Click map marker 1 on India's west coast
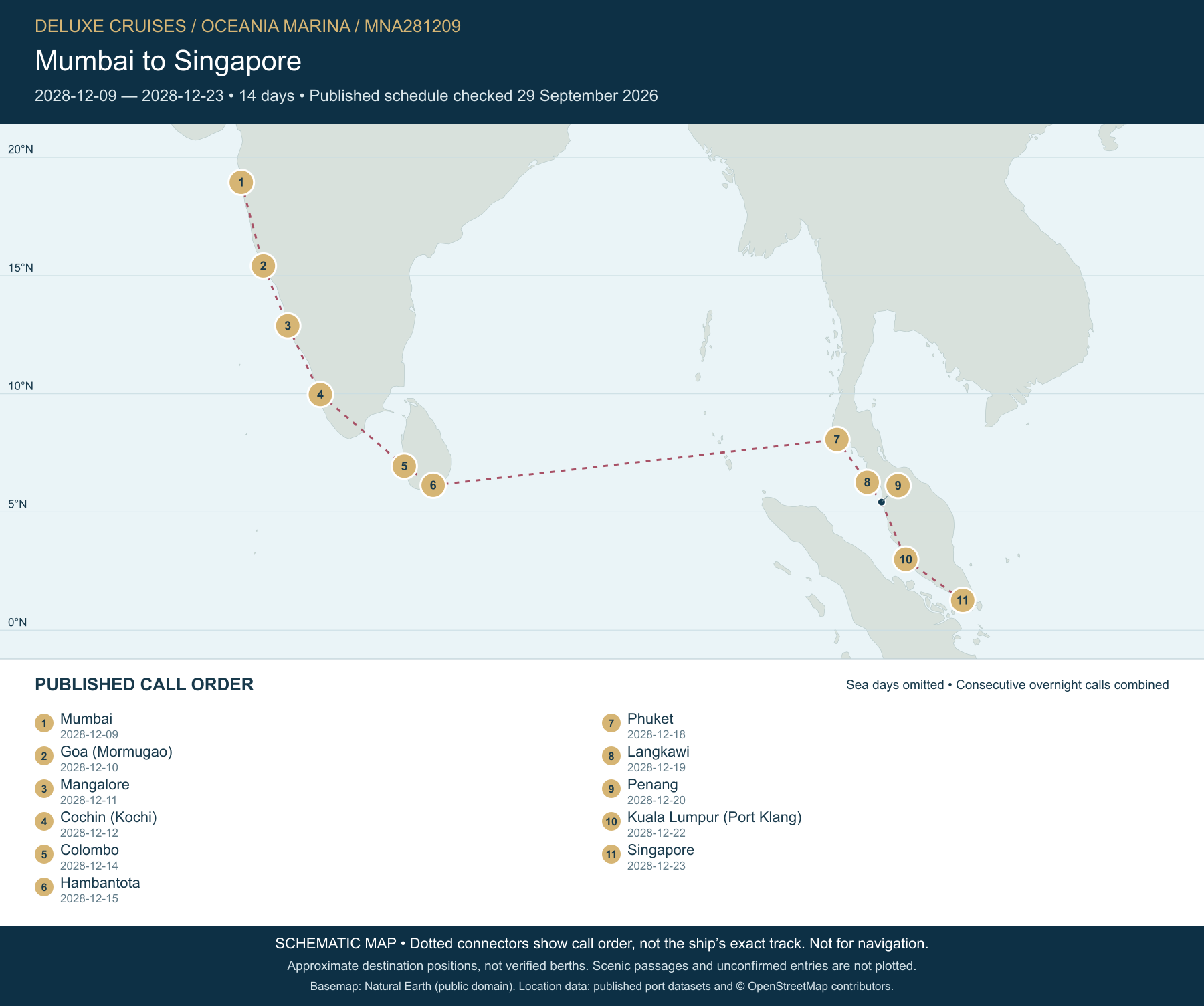The height and width of the screenshot is (1006, 1204). 241,182
